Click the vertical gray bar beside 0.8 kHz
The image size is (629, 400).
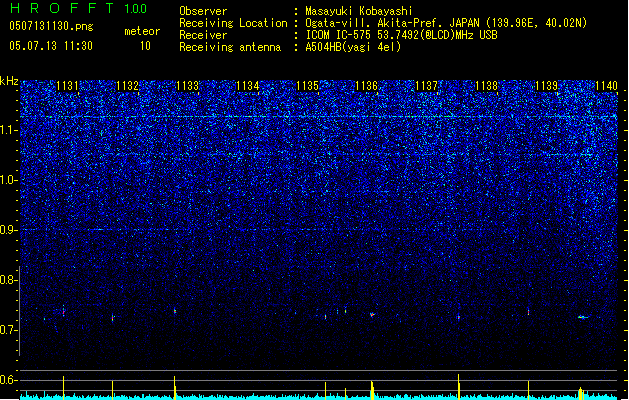(x=19, y=311)
